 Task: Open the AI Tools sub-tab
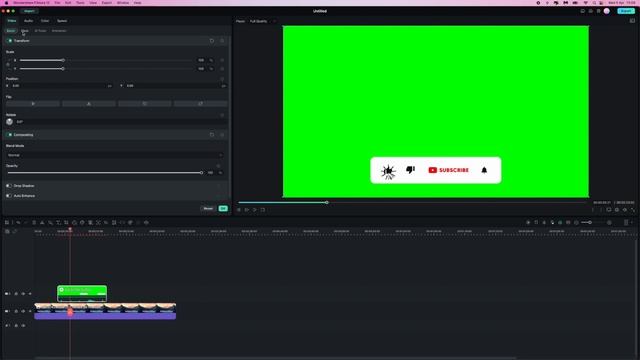(40, 31)
